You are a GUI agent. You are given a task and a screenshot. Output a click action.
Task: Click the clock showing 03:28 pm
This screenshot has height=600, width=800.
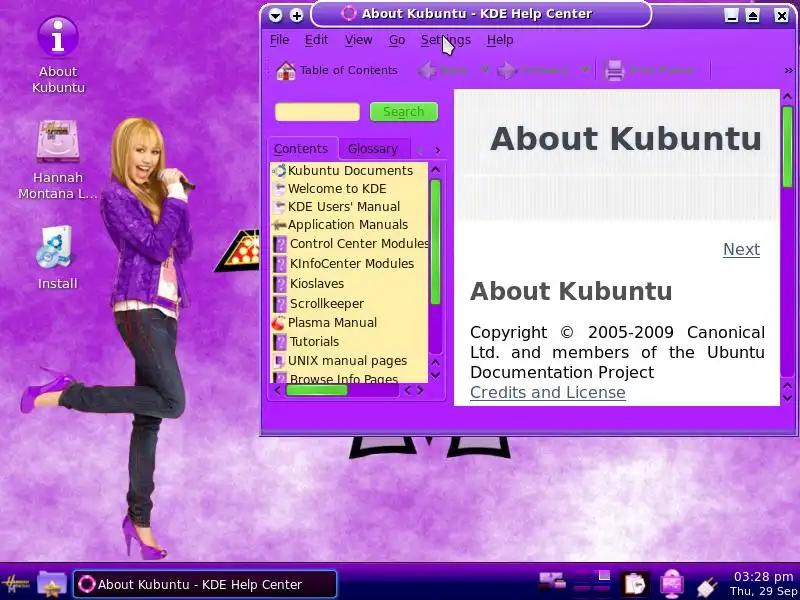pos(763,577)
